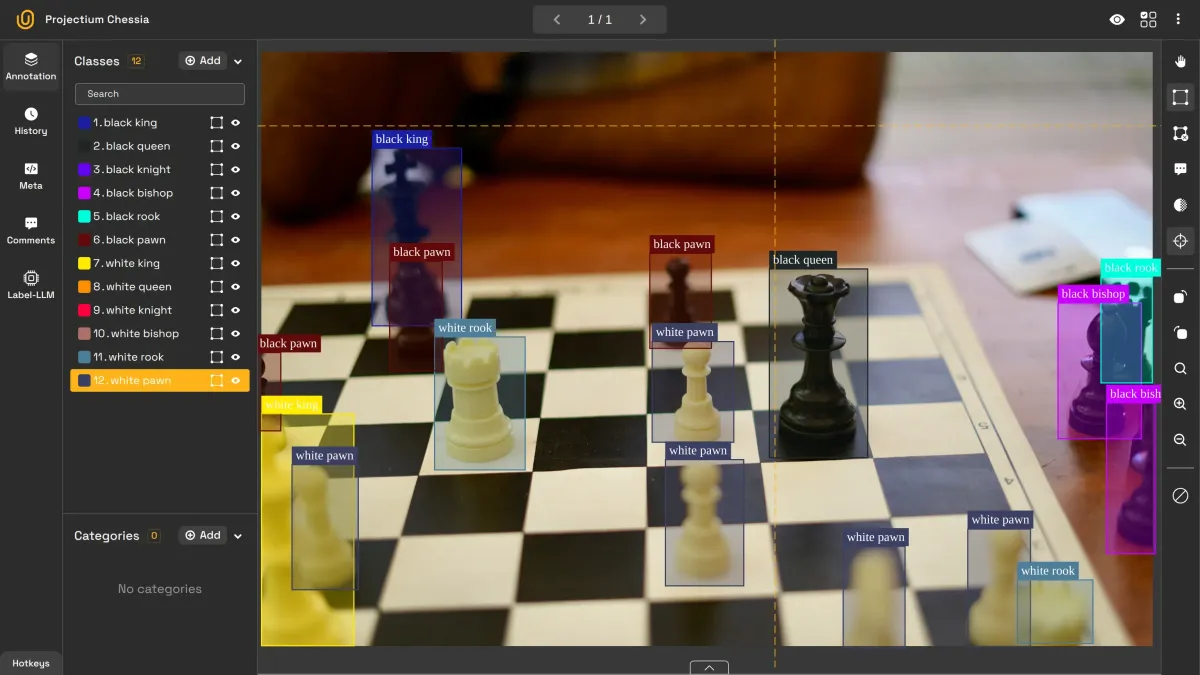This screenshot has height=675, width=1200.
Task: Click the black king color swatch
Action: [85, 123]
